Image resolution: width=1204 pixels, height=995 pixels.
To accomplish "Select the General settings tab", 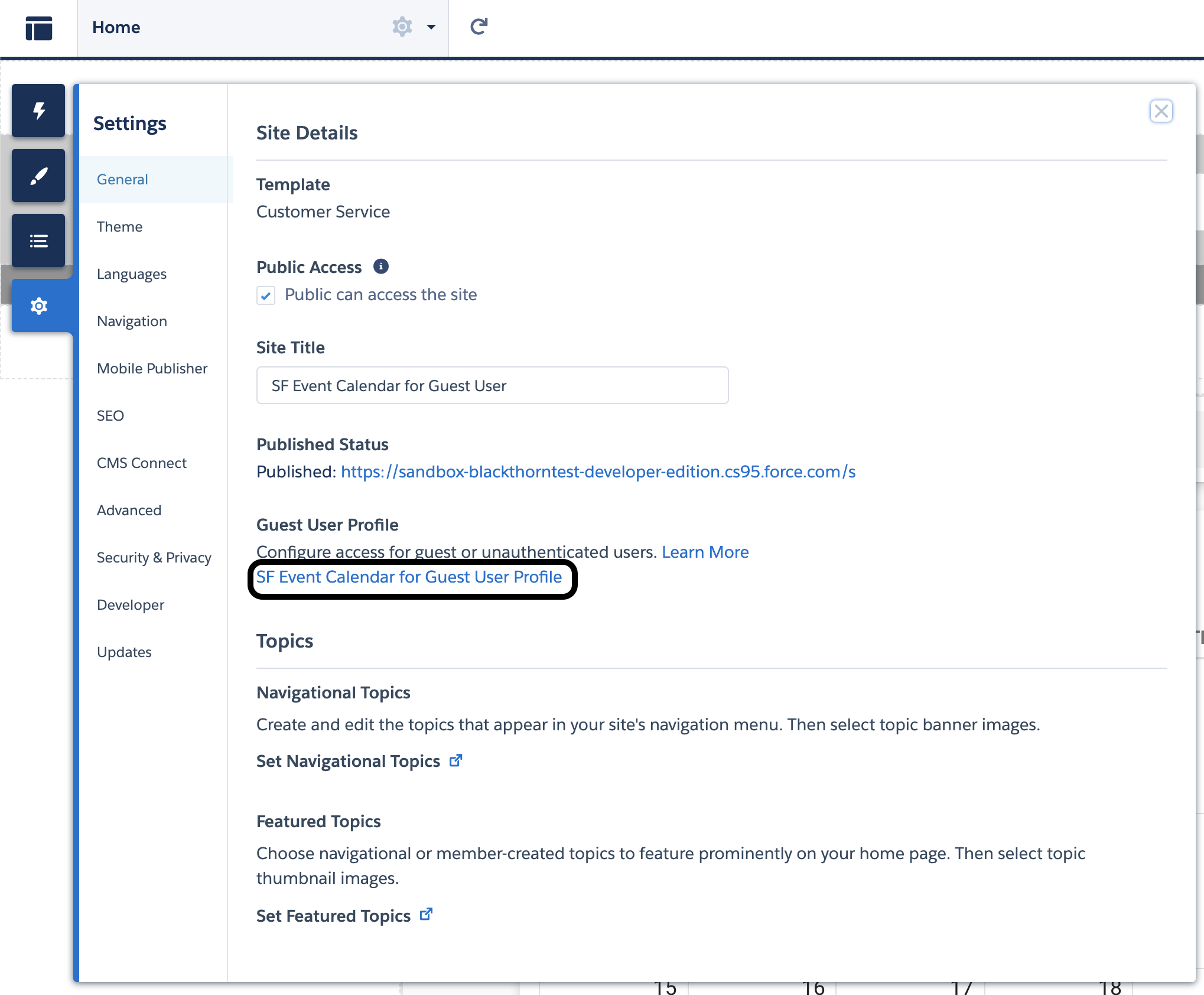I will (156, 180).
